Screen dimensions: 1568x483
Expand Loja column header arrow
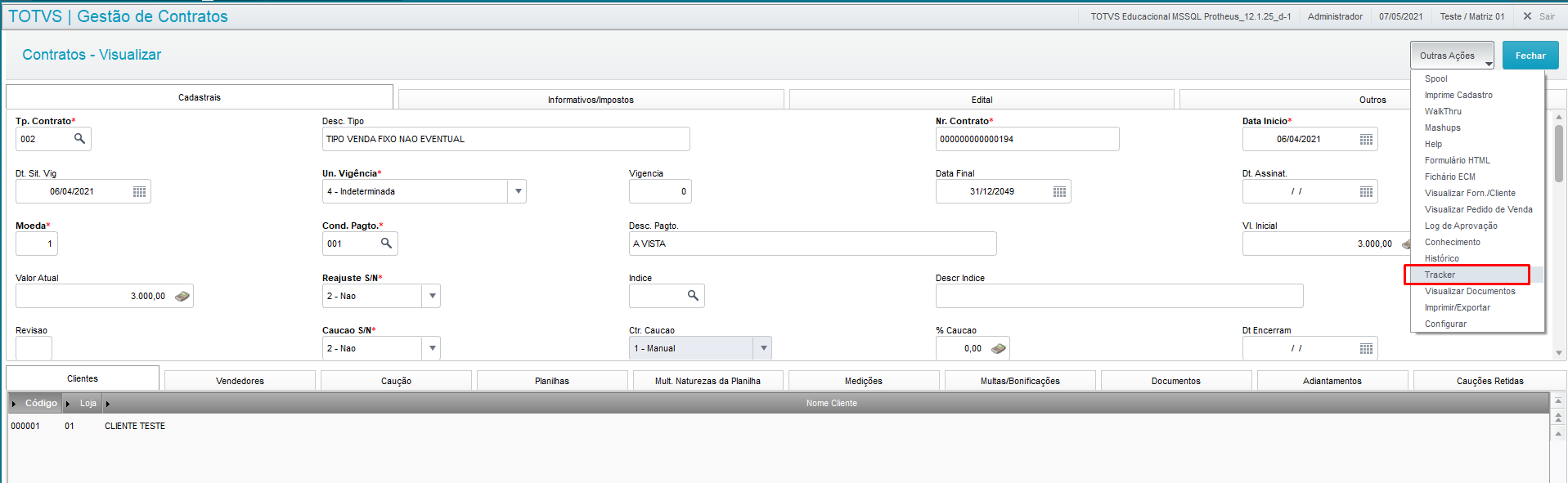tap(68, 404)
